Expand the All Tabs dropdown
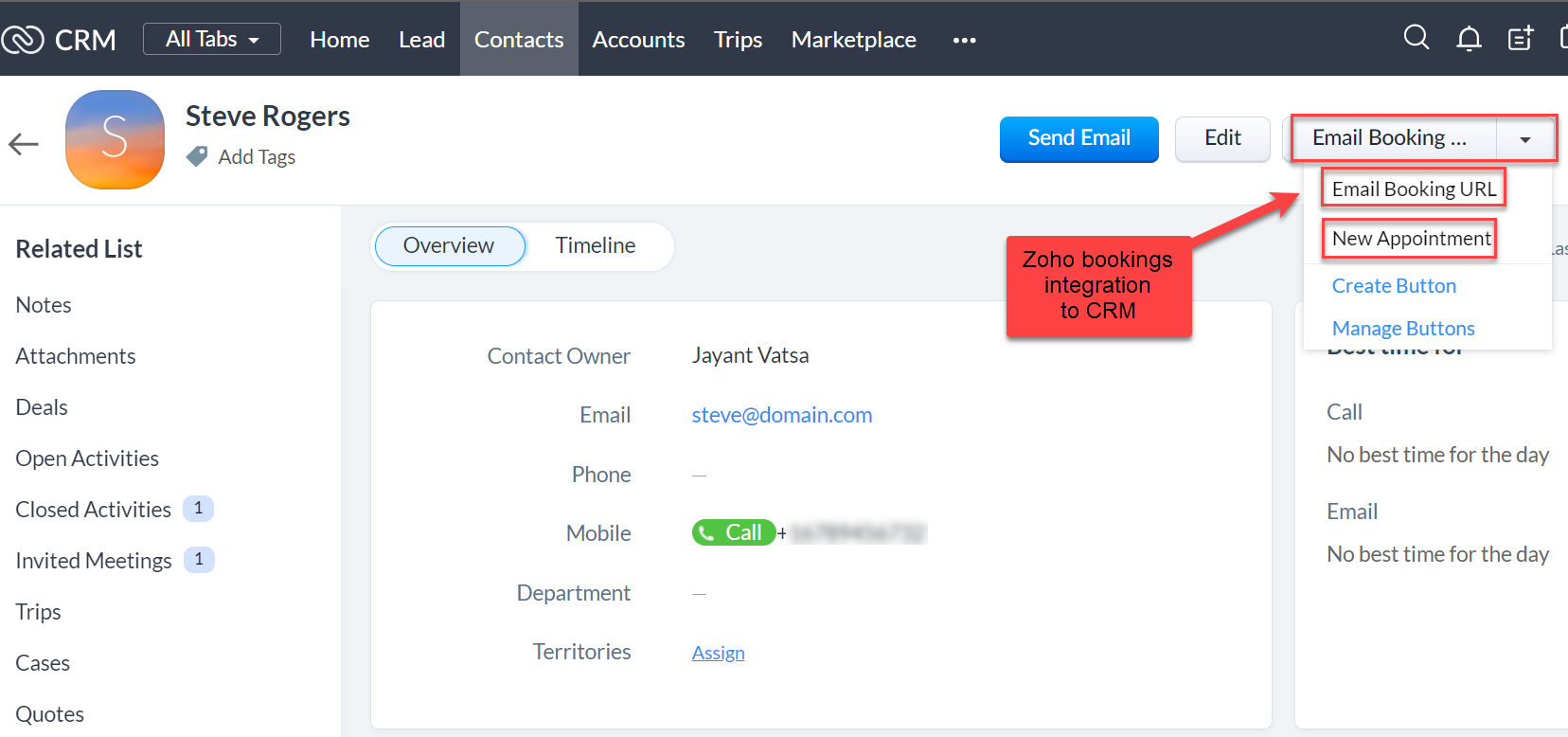Screen dimensions: 1568x737 (211, 39)
